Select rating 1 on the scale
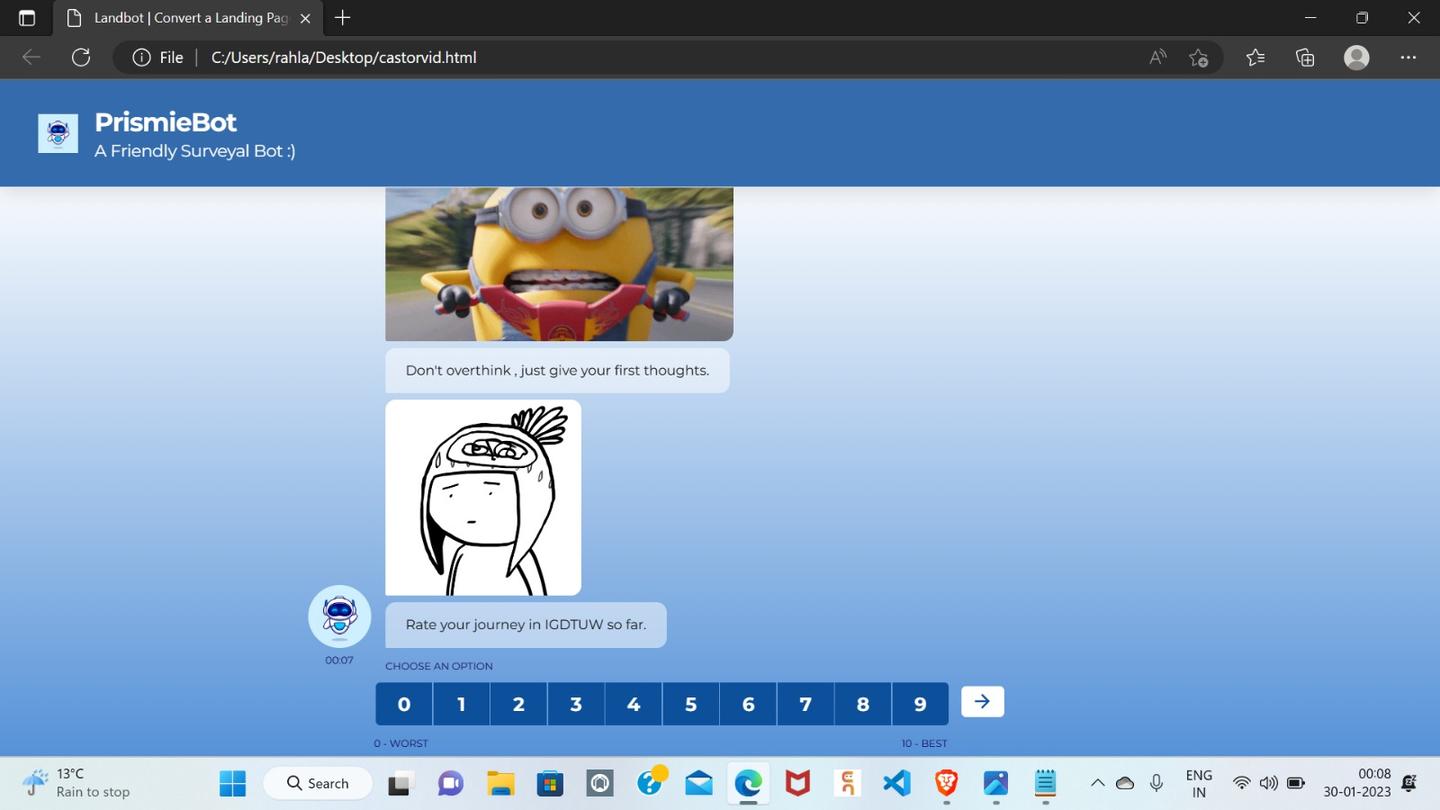The image size is (1440, 810). (461, 704)
